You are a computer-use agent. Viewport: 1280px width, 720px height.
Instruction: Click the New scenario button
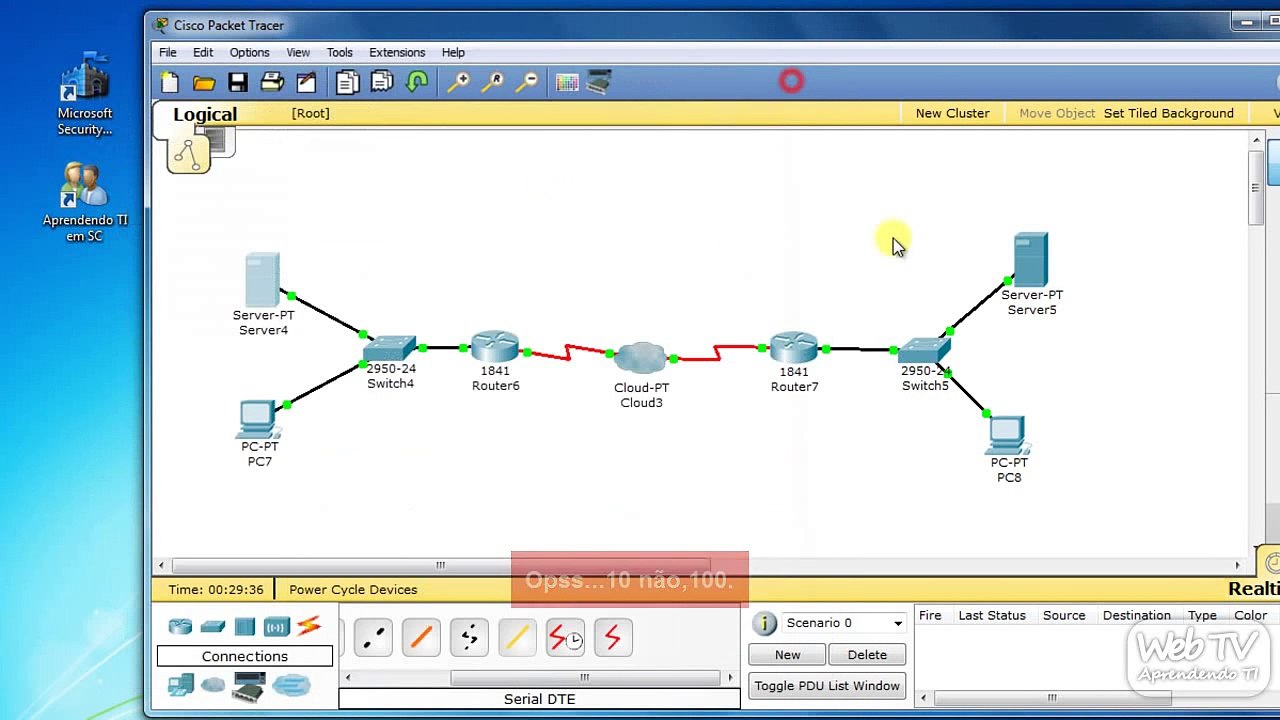coord(787,655)
